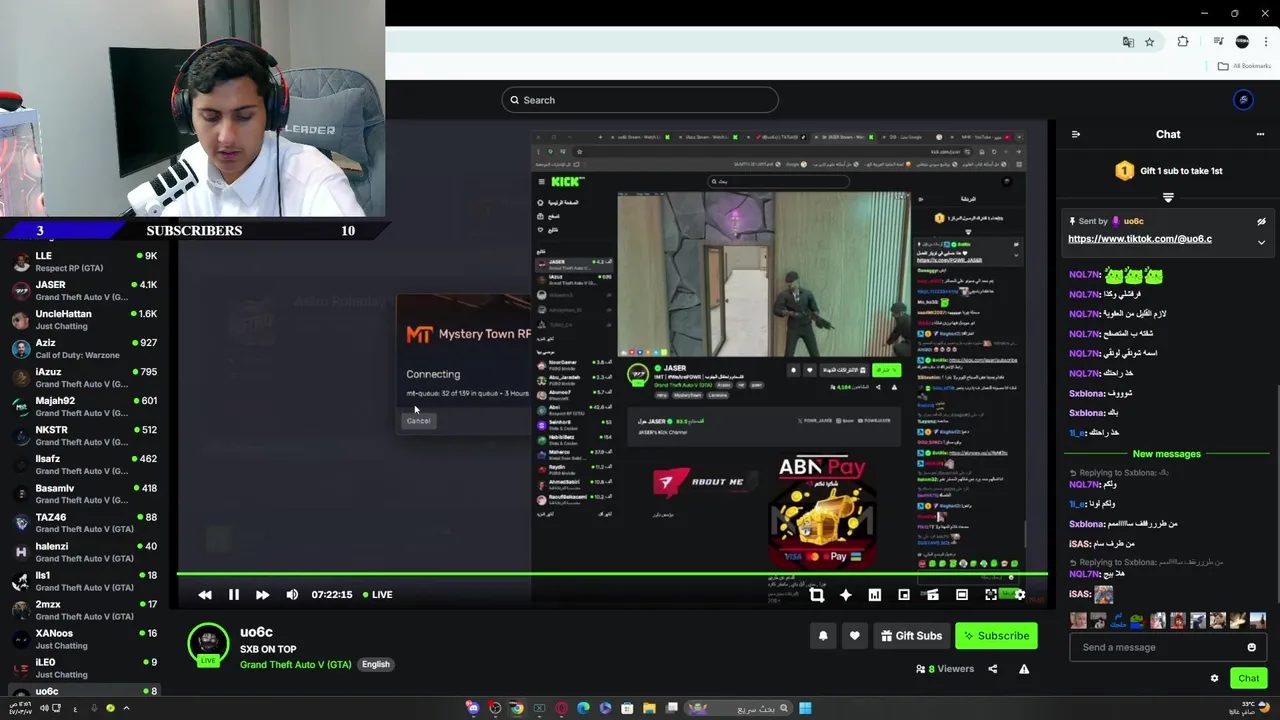Click the browser translate page icon
This screenshot has height=720, width=1280.
1128,42
